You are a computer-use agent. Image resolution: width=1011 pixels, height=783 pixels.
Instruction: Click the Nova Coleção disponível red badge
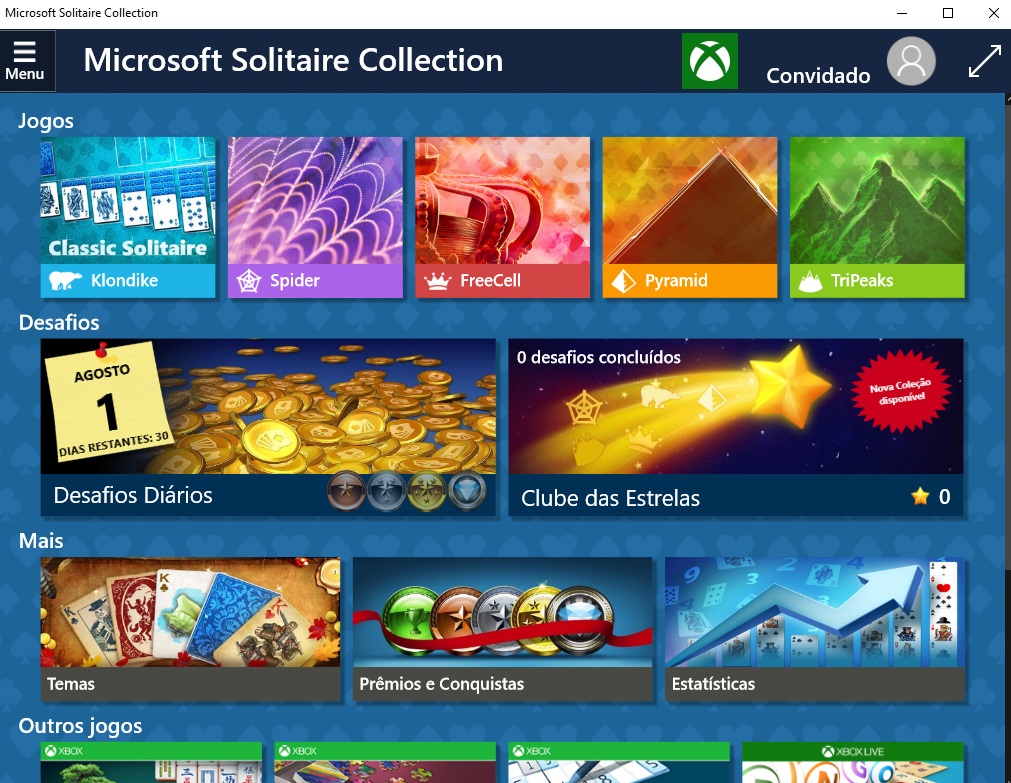(x=900, y=392)
